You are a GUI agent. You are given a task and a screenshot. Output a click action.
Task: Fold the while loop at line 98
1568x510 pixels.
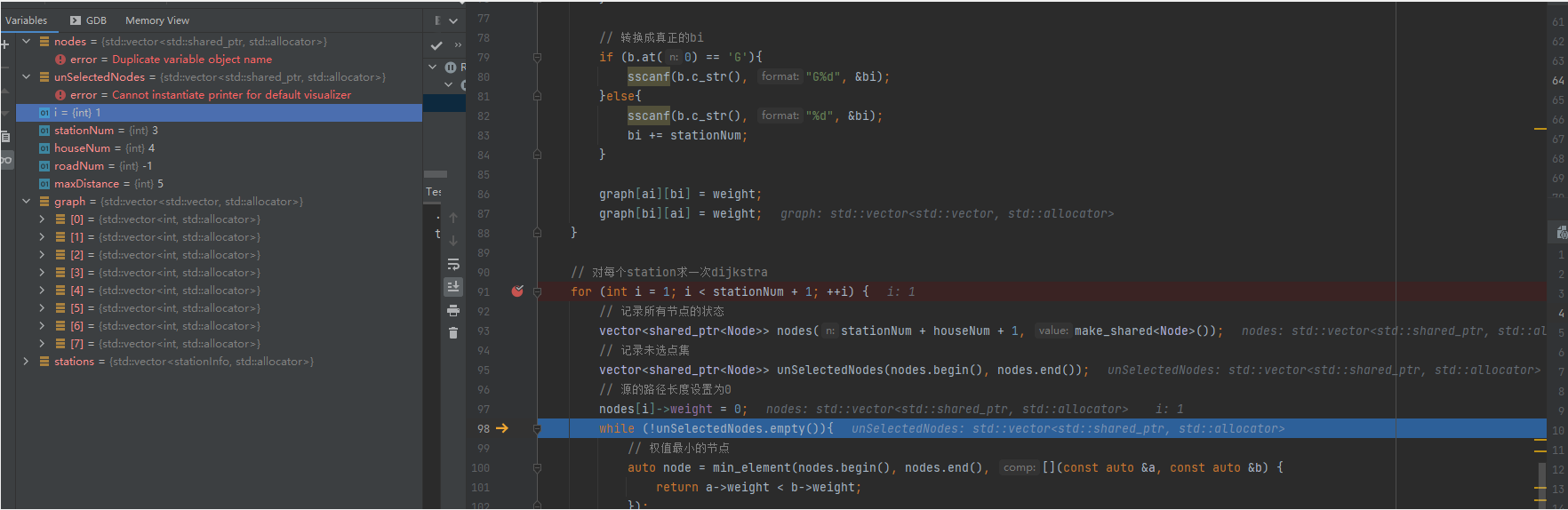[537, 428]
